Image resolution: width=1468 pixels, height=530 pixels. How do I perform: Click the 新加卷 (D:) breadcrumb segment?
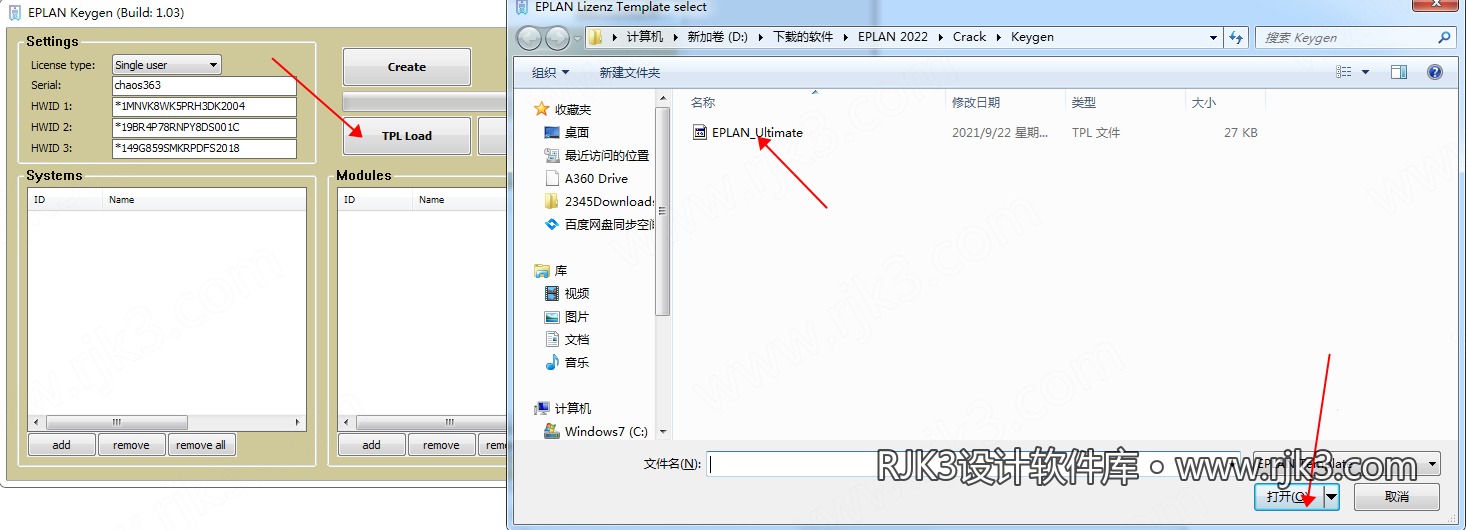[717, 37]
